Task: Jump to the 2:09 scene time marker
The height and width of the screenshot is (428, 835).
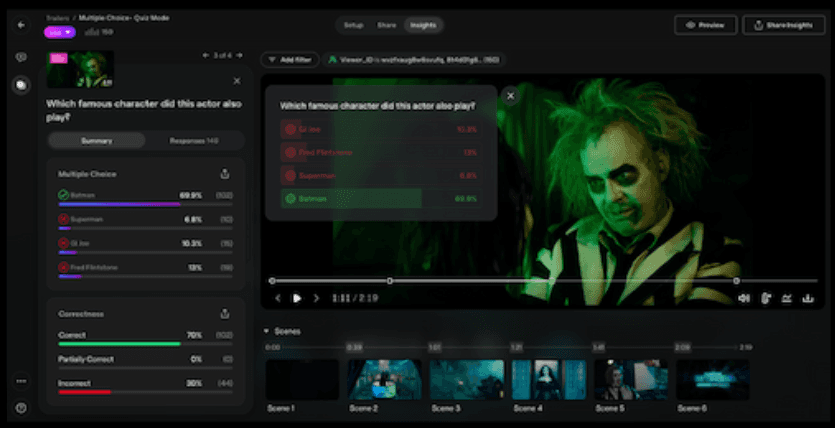Action: 682,347
